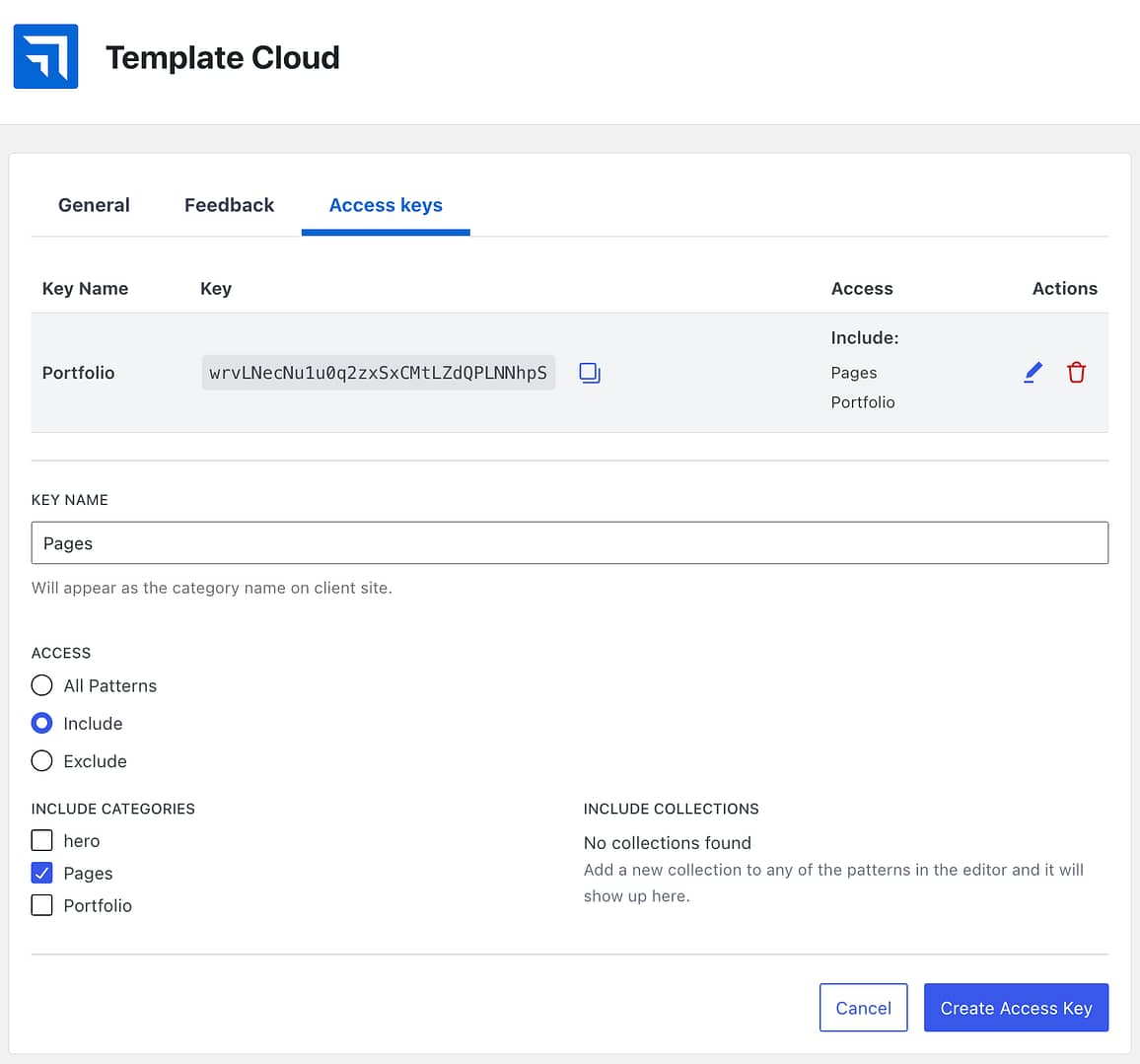Click the No collections found message
The height and width of the screenshot is (1064, 1140).
point(668,843)
